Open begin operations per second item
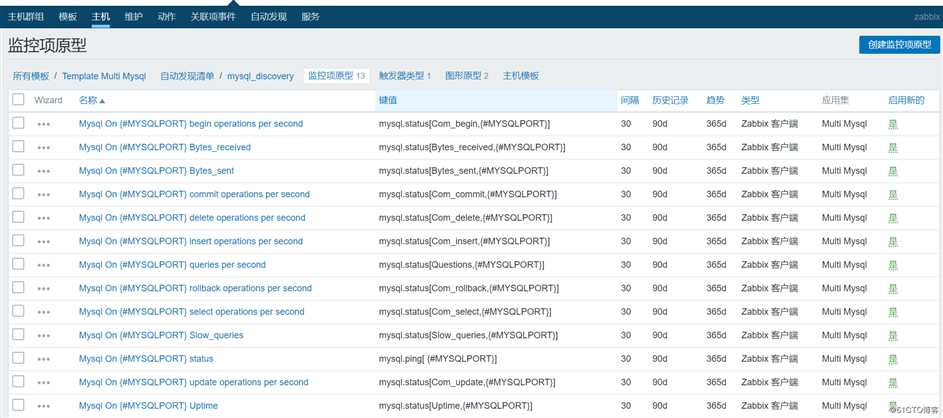Screen dimensions: 943x418 pyautogui.click(x=191, y=124)
